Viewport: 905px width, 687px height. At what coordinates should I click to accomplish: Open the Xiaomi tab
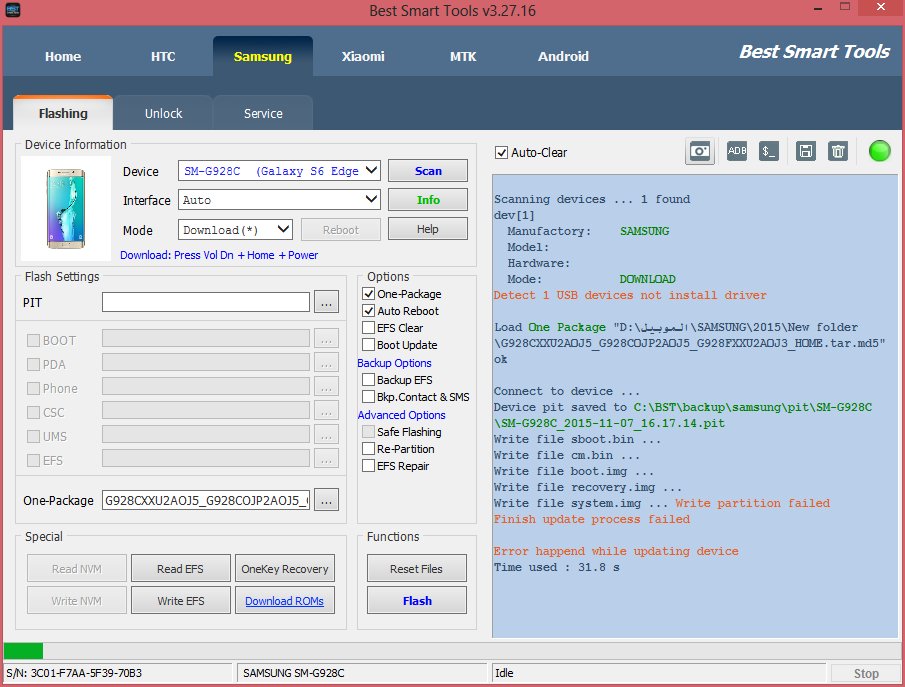tap(363, 57)
